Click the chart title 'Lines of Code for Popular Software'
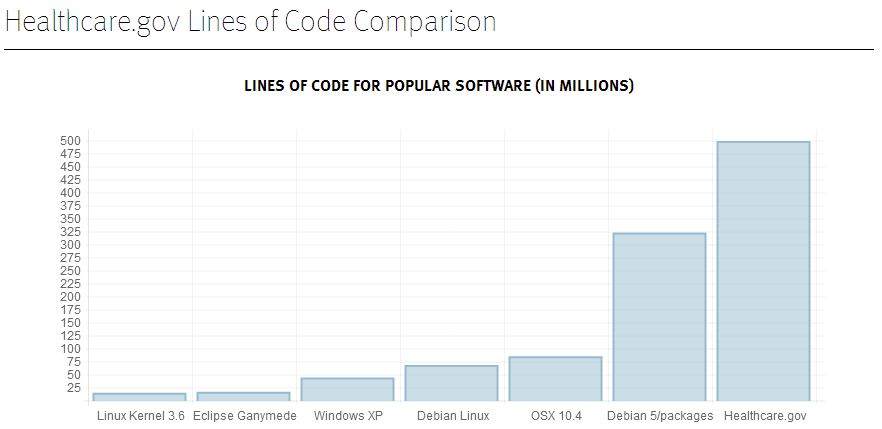The width and height of the screenshot is (882, 429). point(439,86)
